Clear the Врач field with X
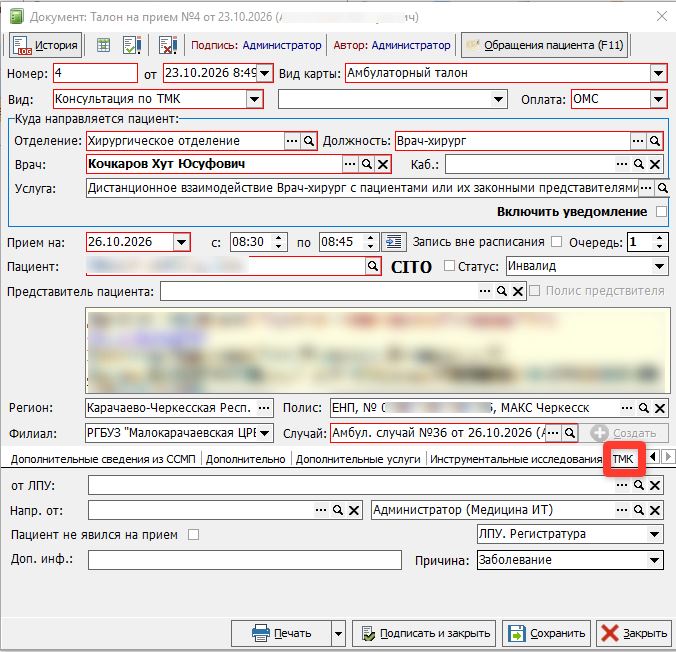Screen dimensions: 676x652 383,164
